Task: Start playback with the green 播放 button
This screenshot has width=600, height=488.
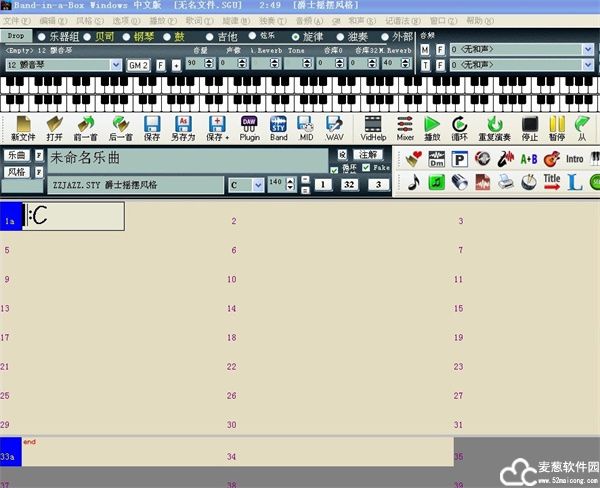Action: 432,129
